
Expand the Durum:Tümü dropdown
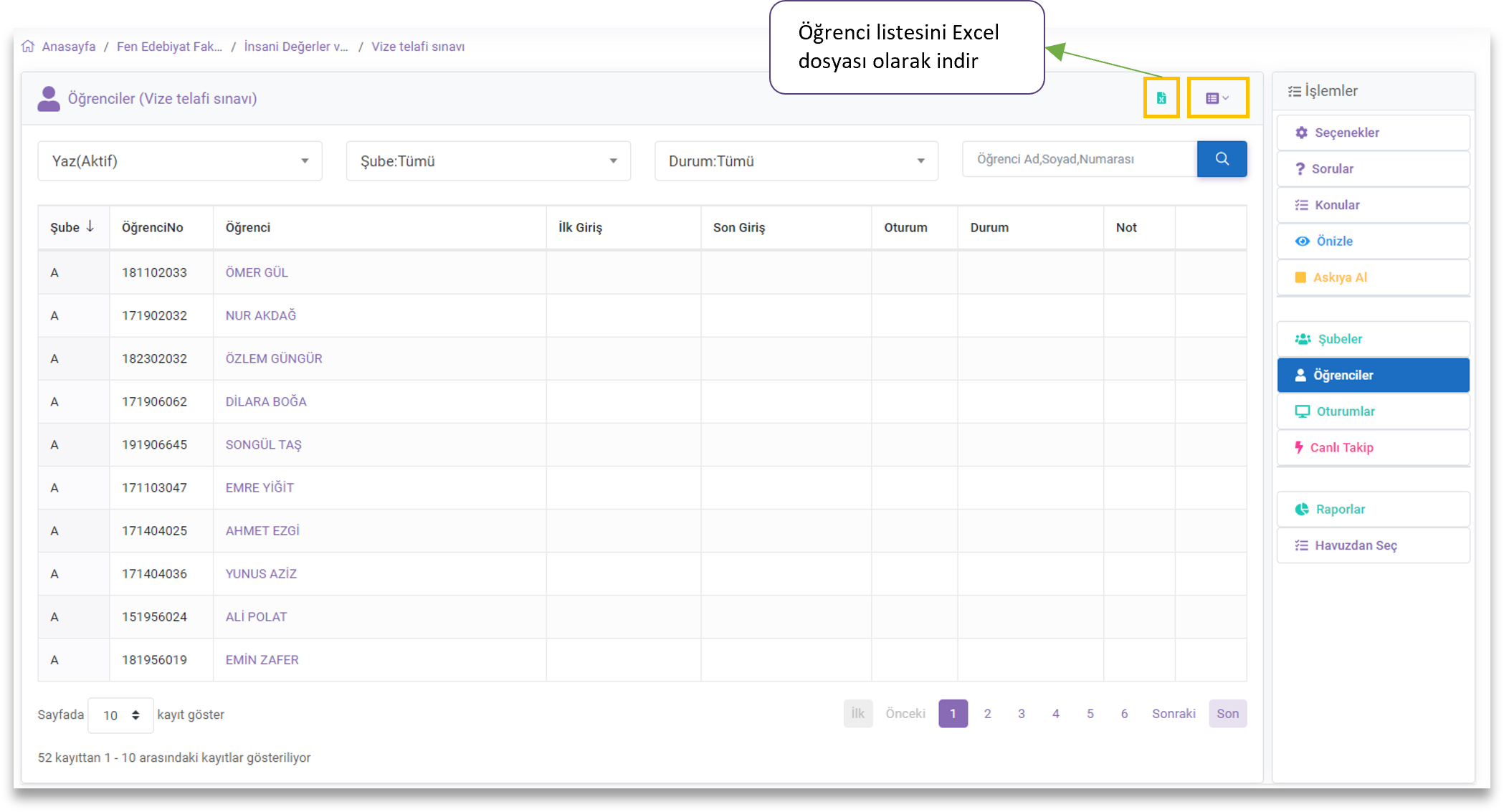coord(796,161)
